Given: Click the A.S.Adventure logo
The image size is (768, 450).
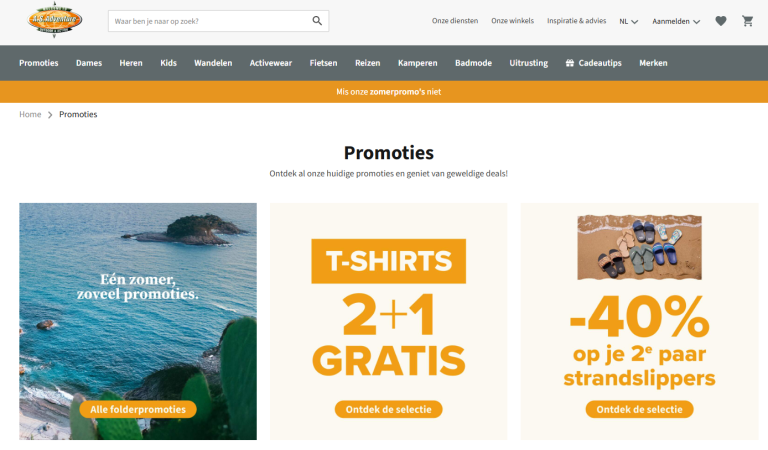Looking at the screenshot, I should (x=54, y=20).
